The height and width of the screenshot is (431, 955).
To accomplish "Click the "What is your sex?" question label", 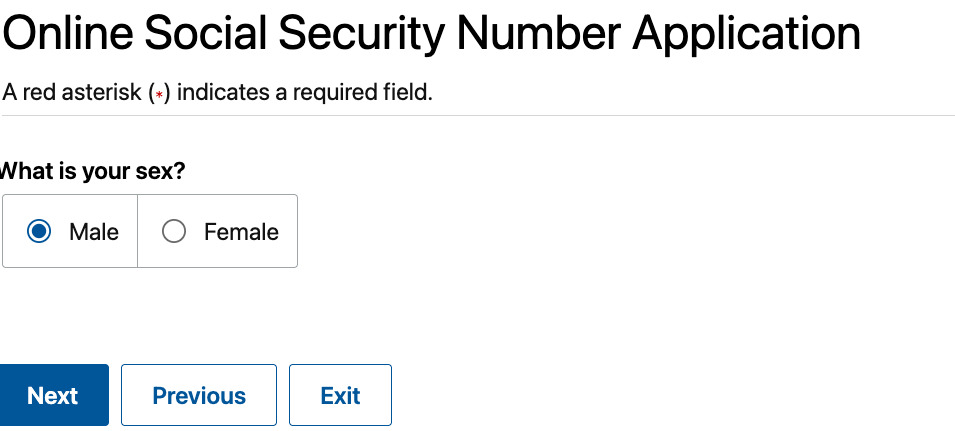I will pos(93,171).
